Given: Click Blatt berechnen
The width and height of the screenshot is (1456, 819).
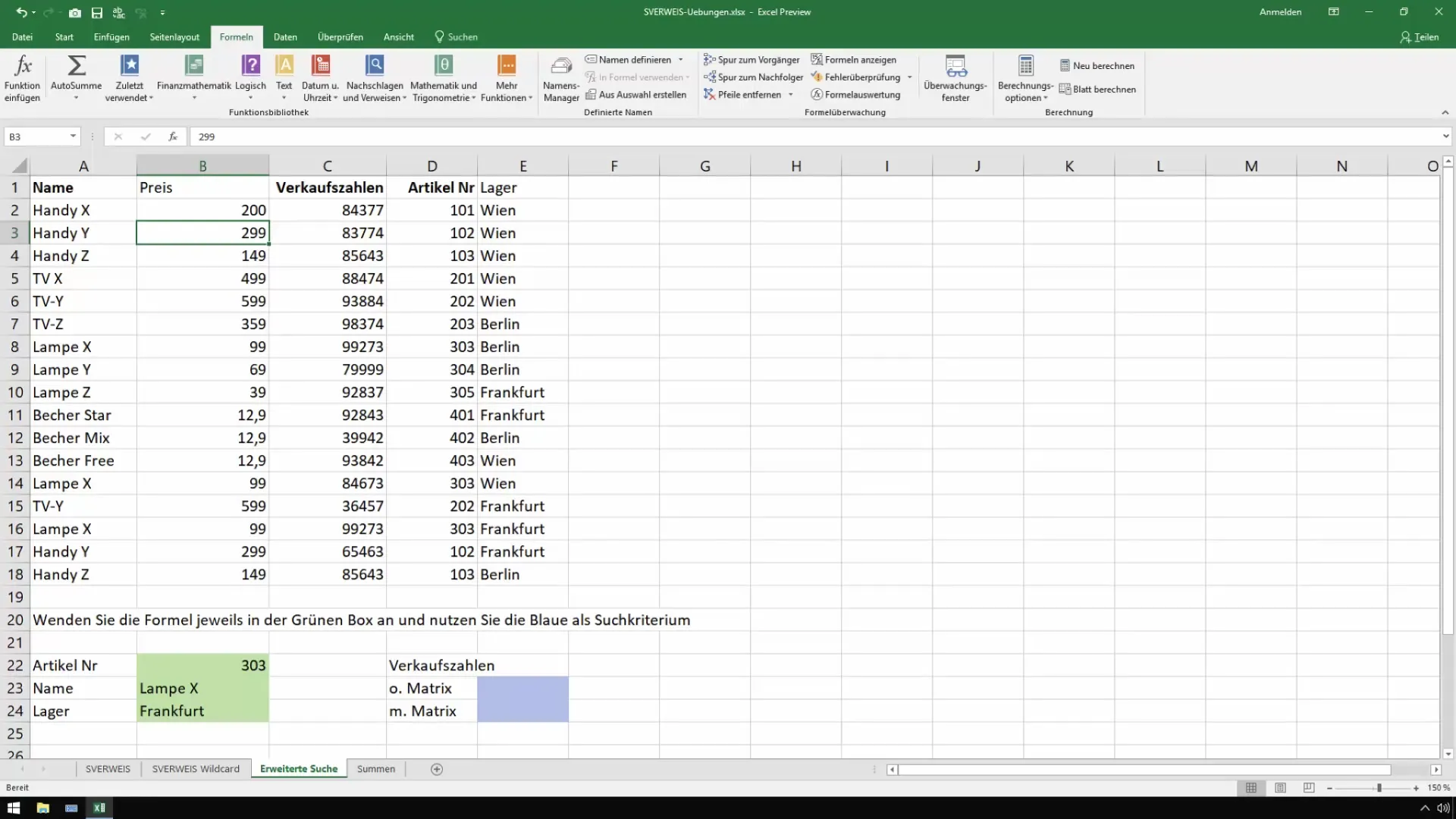Looking at the screenshot, I should [1097, 89].
